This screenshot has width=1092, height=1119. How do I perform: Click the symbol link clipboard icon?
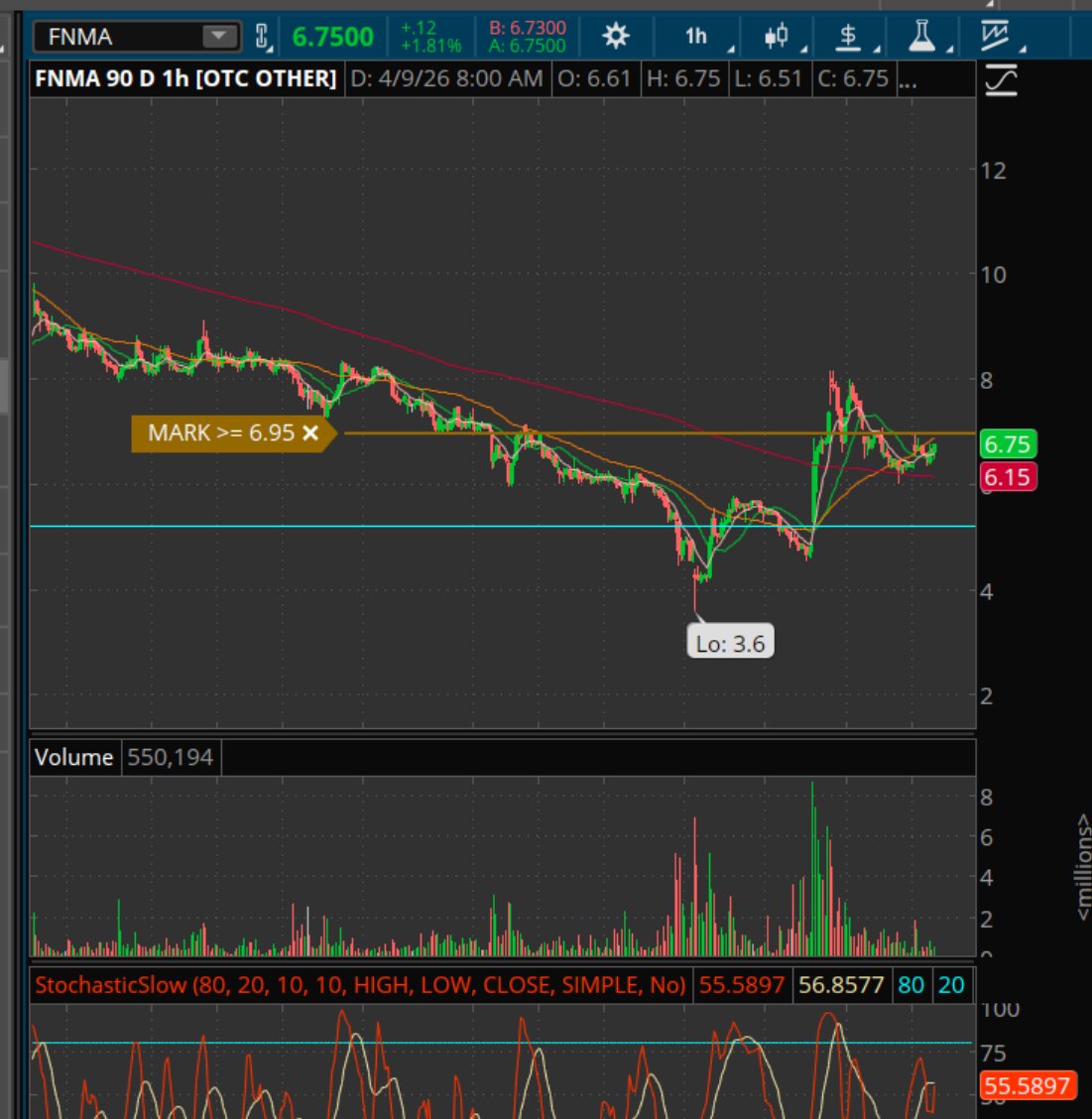coord(263,37)
